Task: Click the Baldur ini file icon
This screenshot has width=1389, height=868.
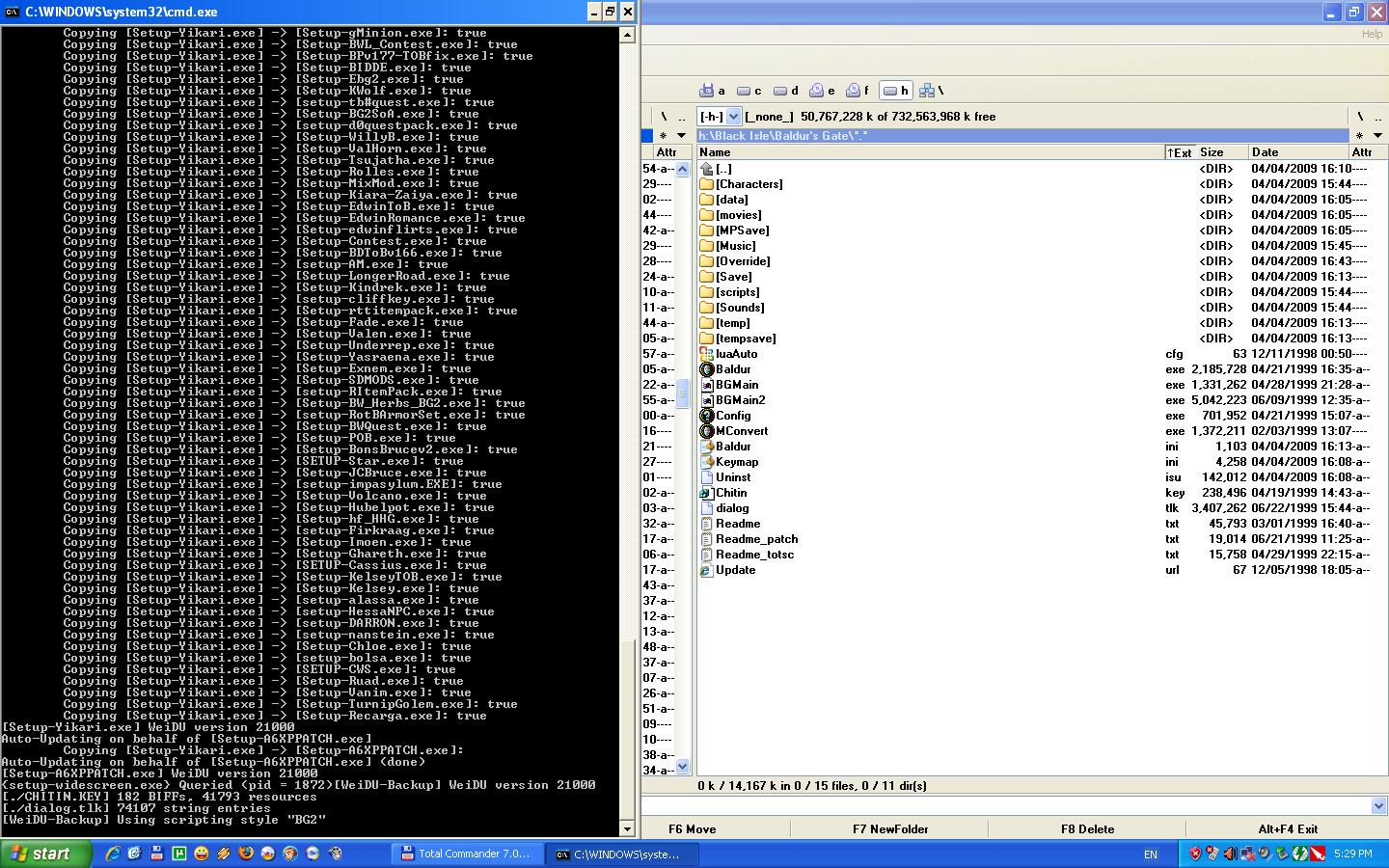Action: 706,447
